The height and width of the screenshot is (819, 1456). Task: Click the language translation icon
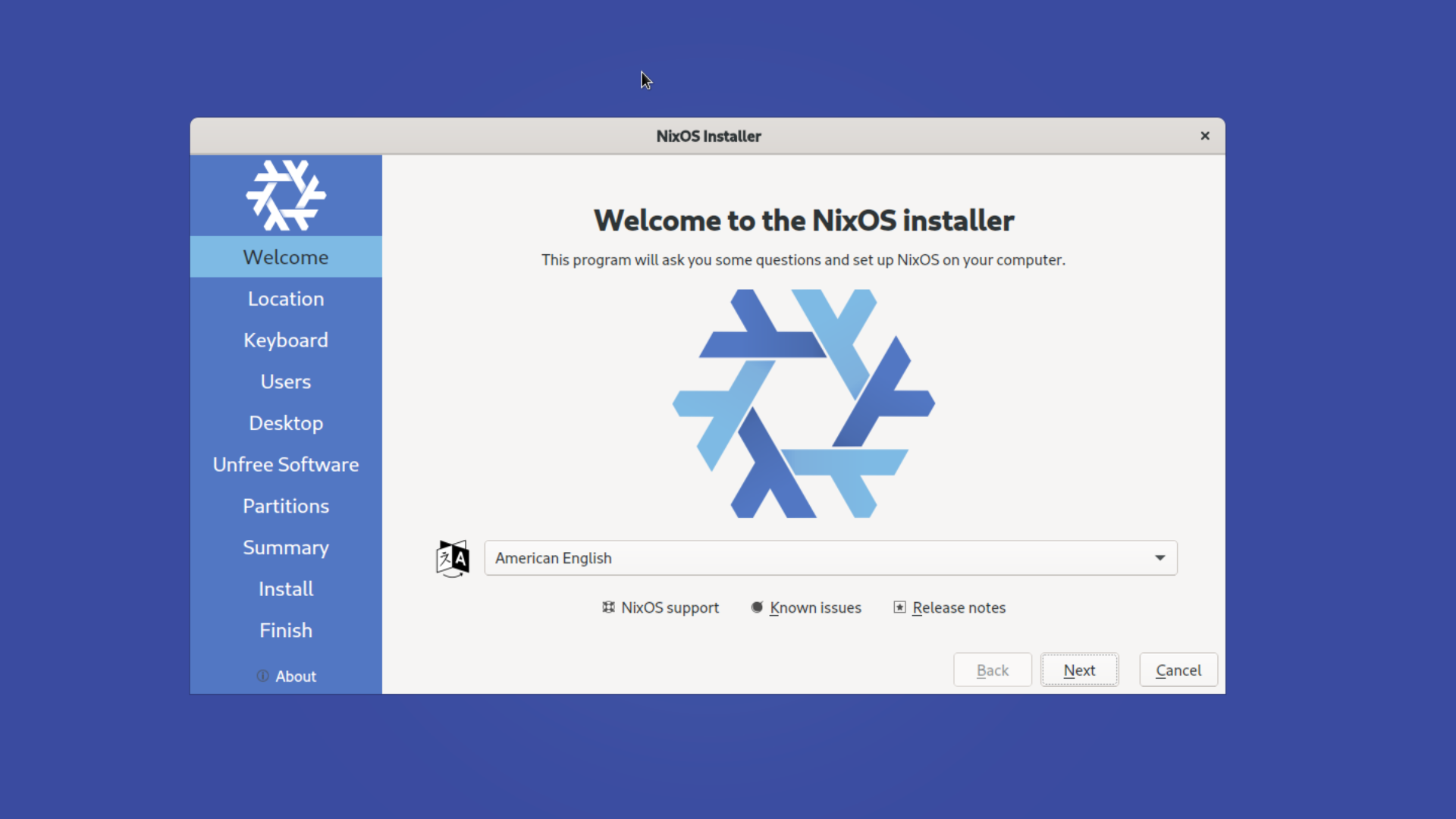[x=453, y=559]
